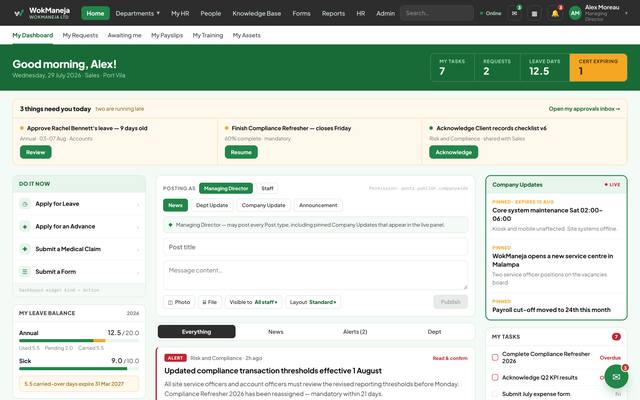Check Submit July expense form task
Screen dimensions: 640x400
pos(495,394)
